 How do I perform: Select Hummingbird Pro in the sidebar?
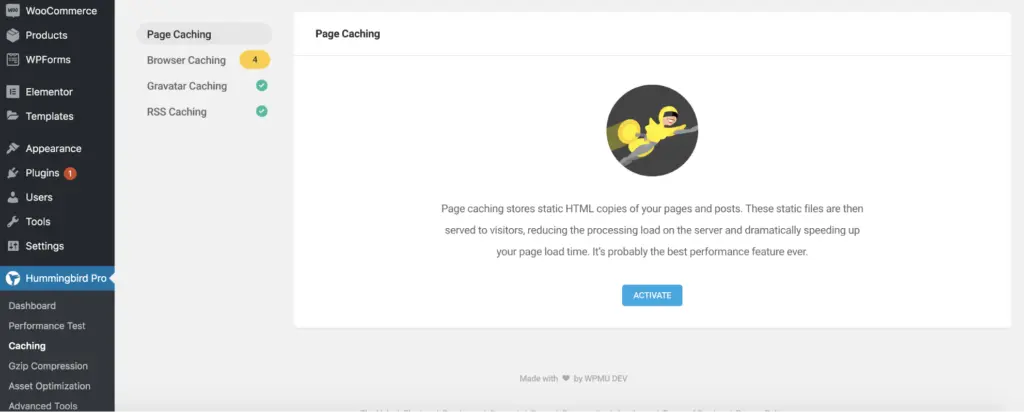click(x=57, y=279)
